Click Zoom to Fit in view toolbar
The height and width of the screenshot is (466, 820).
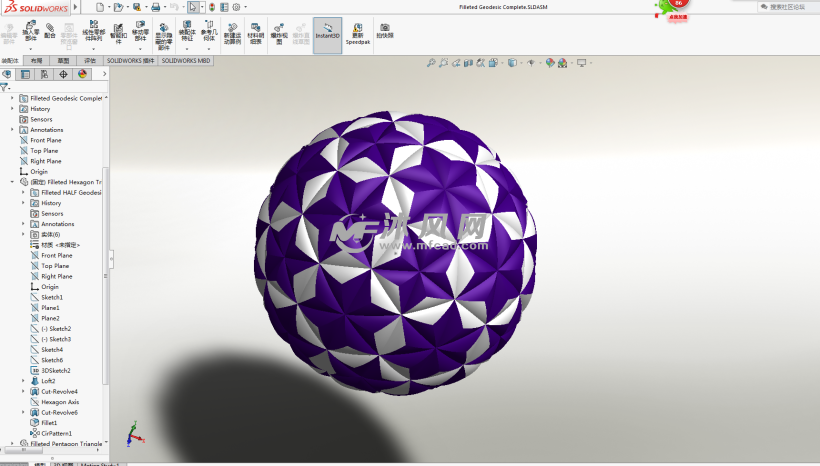click(431, 63)
